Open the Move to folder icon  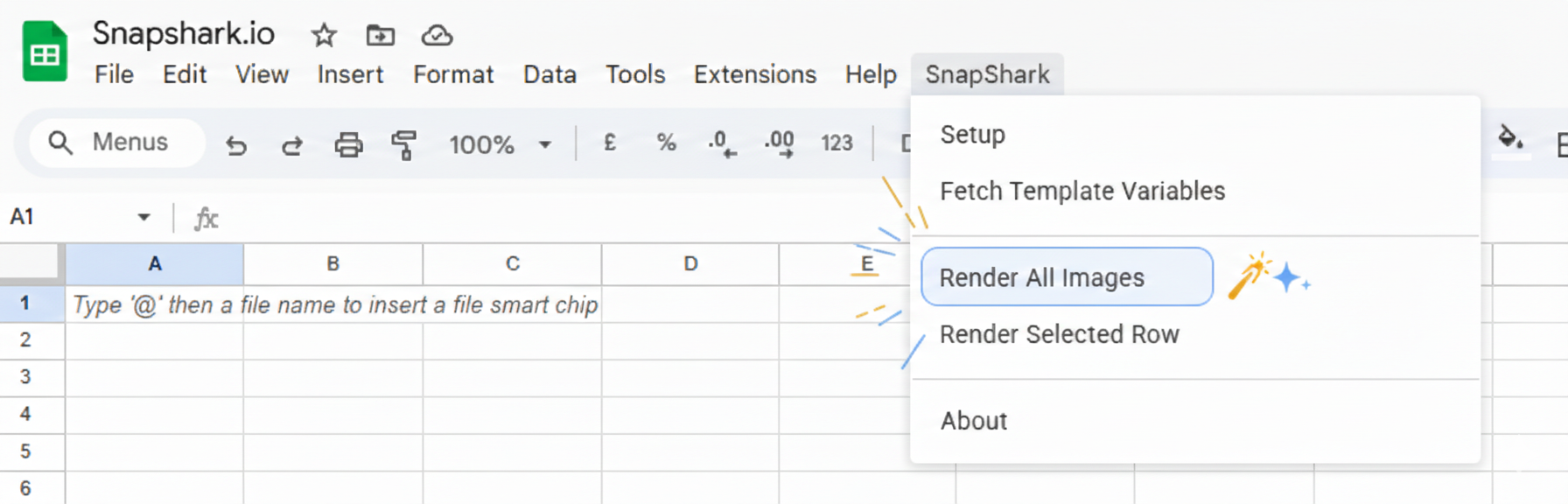380,36
